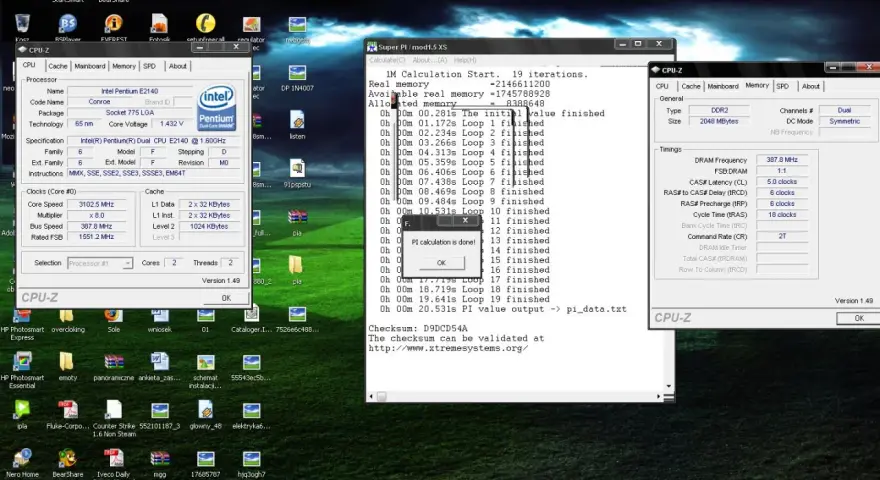Viewport: 880px width, 480px height.
Task: Open the overcloking folder
Action: click(x=68, y=321)
